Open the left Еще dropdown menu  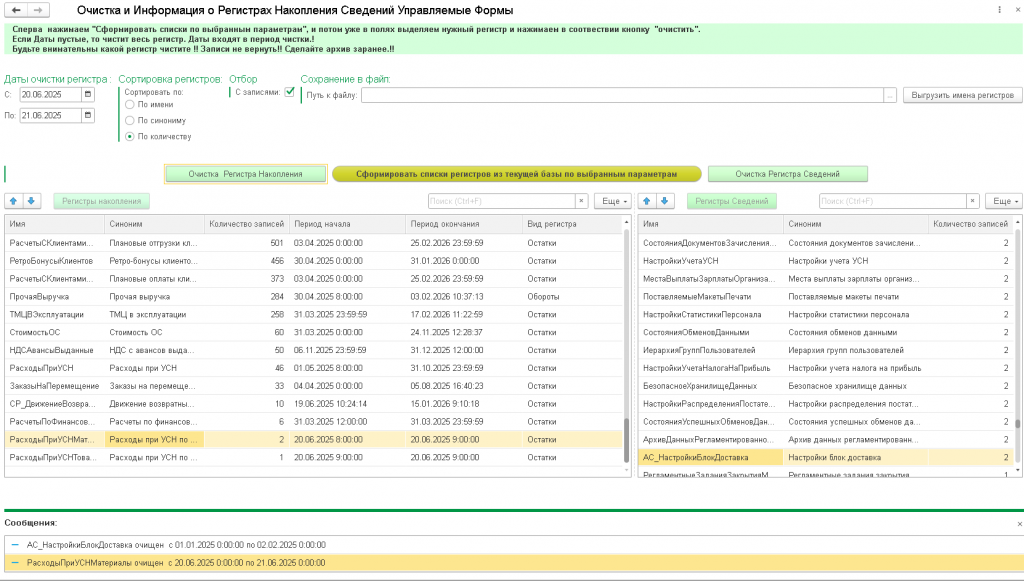(612, 201)
